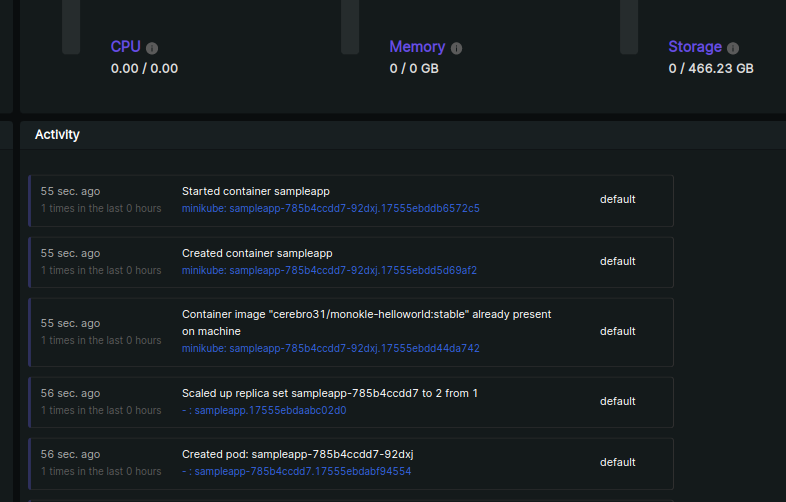Click the Memory usage vertical bar
The width and height of the screenshot is (786, 502).
350,27
